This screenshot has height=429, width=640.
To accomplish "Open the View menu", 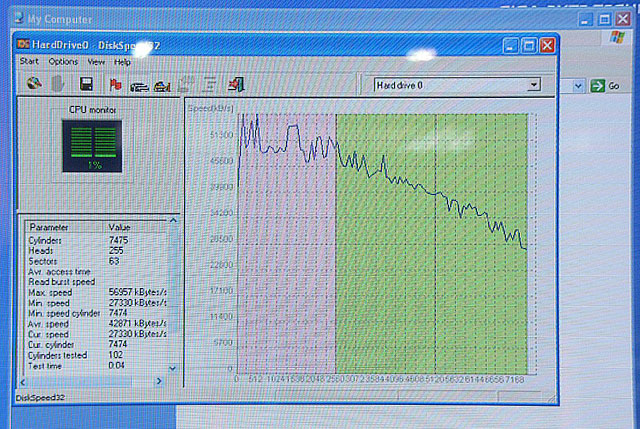I will pos(96,62).
